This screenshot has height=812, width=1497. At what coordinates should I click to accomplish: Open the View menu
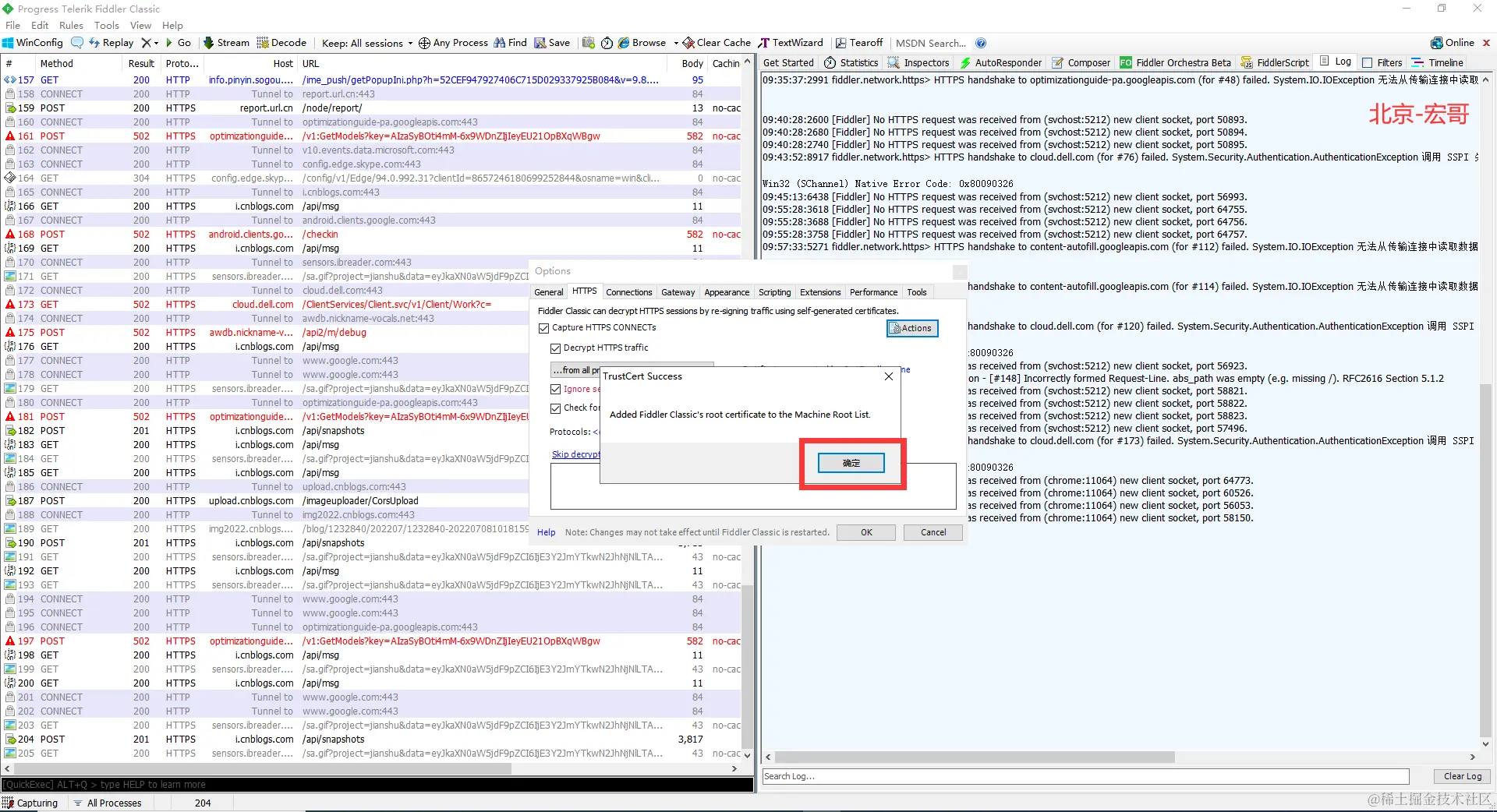tap(140, 25)
